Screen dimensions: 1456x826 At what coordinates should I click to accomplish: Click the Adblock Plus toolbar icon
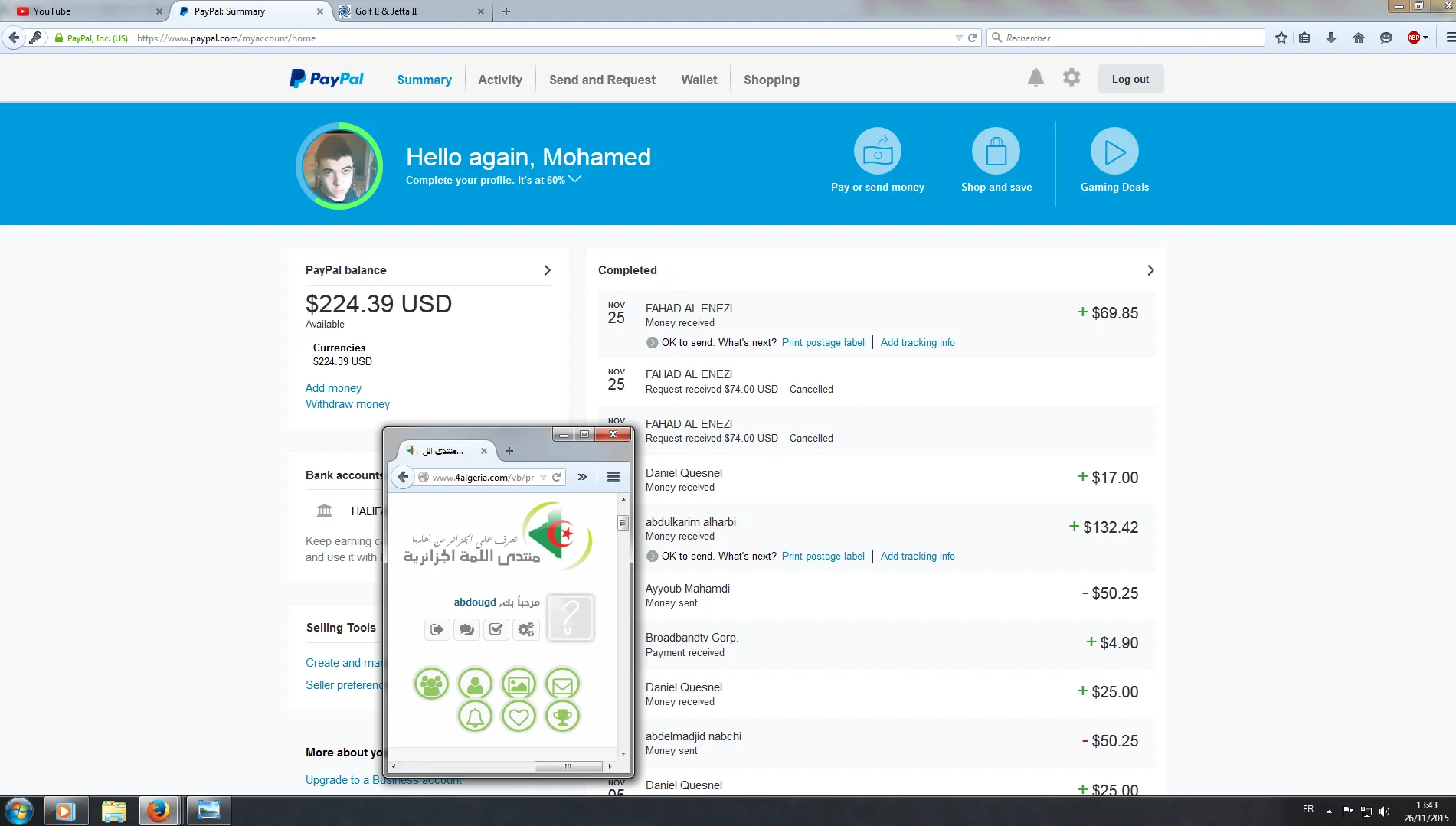point(1414,38)
